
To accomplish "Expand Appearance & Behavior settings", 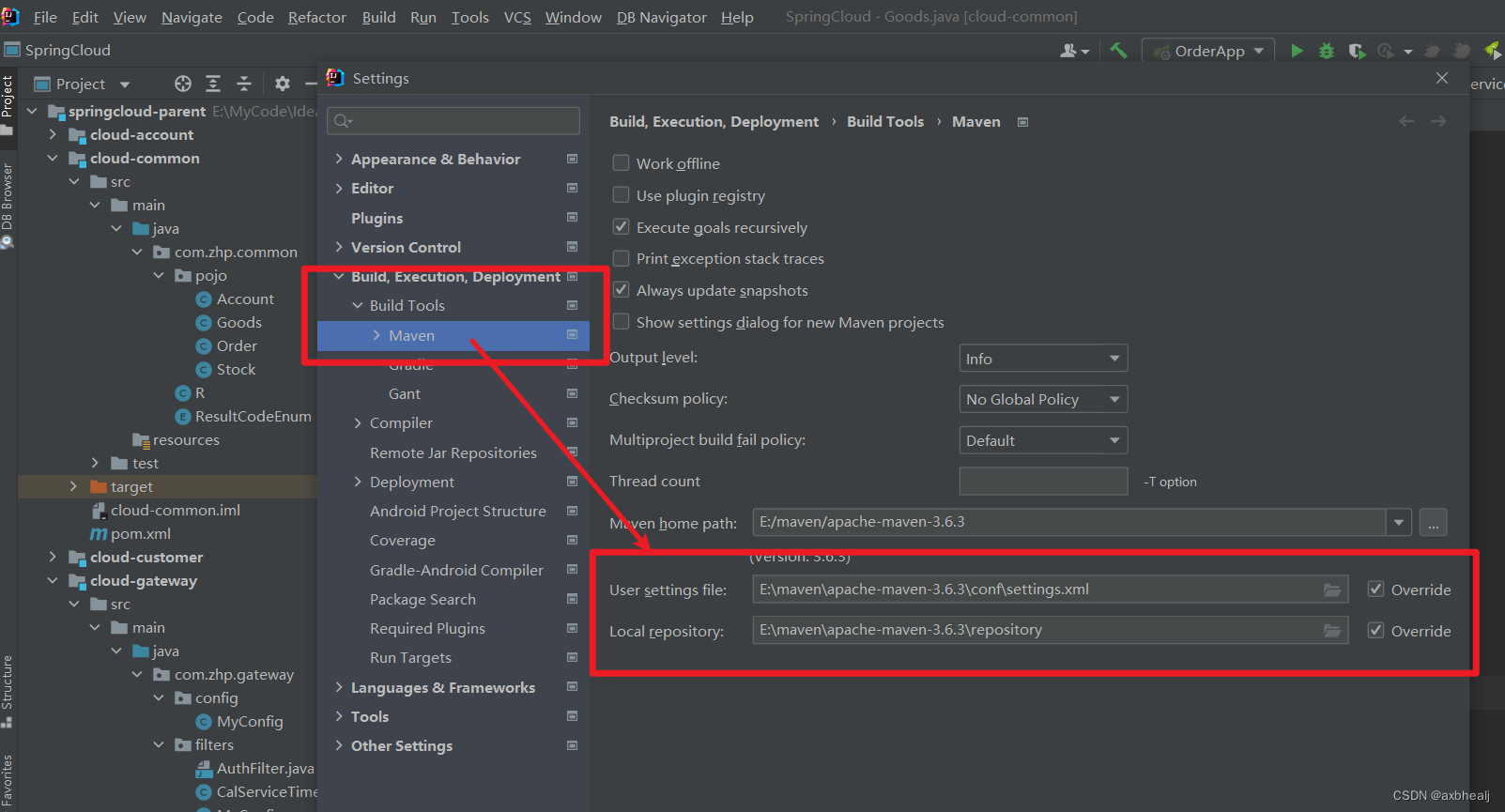I will pos(339,159).
